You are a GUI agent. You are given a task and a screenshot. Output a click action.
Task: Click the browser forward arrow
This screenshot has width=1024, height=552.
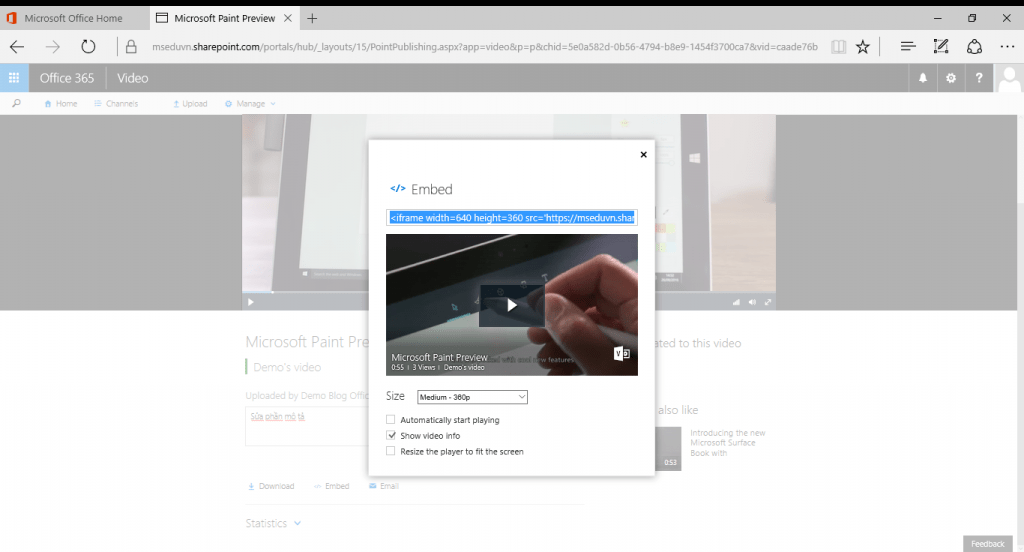point(52,46)
